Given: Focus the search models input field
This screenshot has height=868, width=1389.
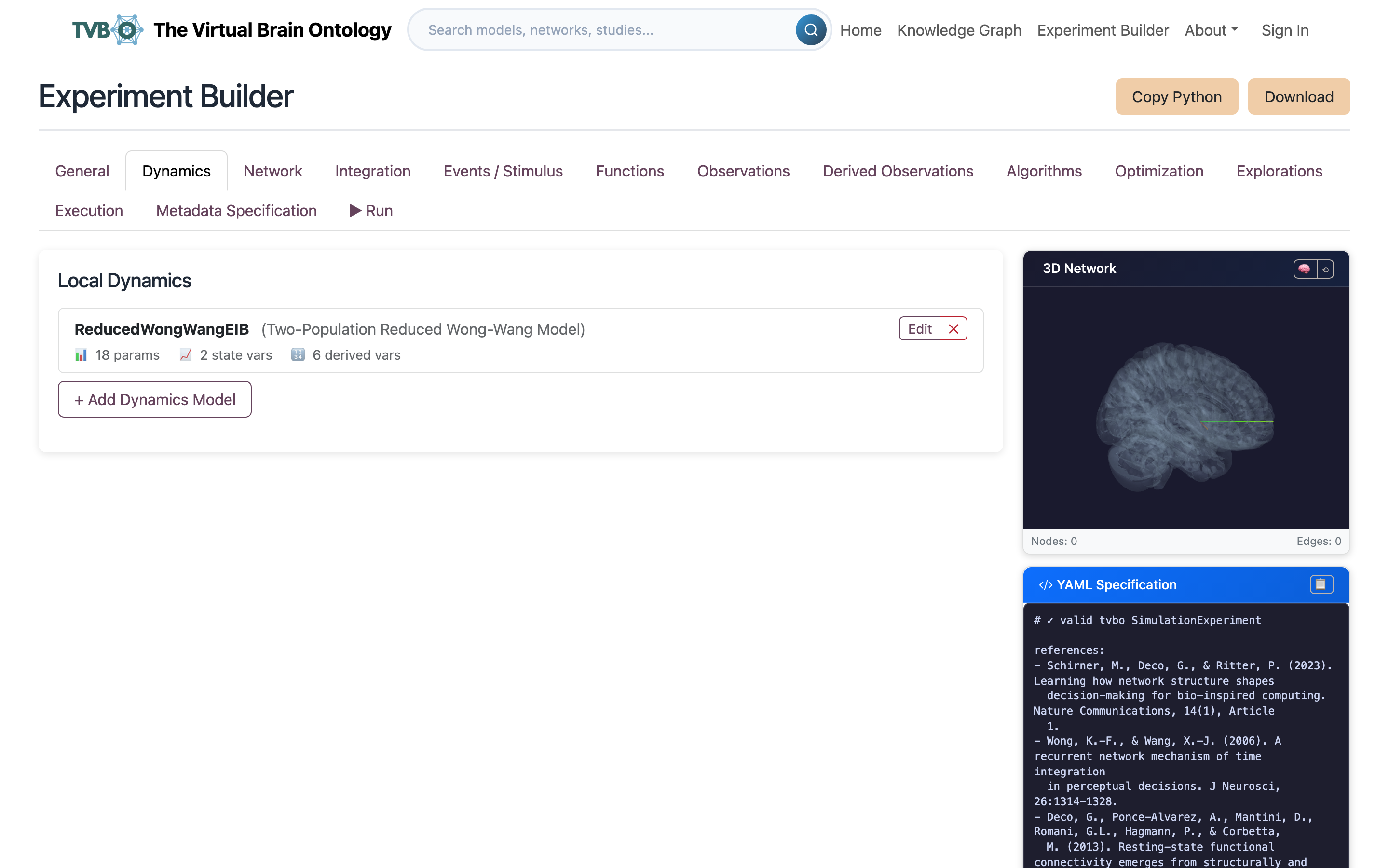Looking at the screenshot, I should tap(608, 30).
